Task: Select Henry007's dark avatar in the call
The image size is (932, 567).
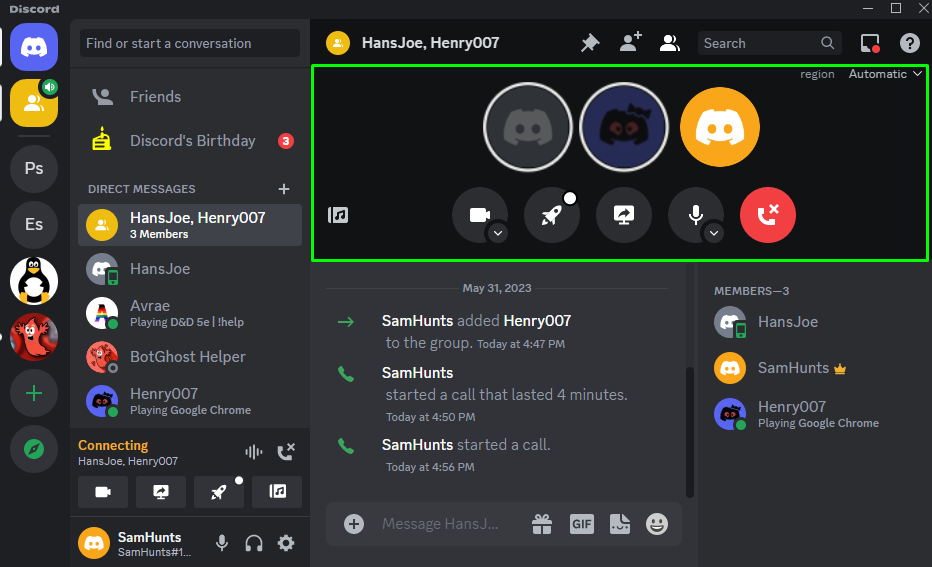Action: click(624, 127)
